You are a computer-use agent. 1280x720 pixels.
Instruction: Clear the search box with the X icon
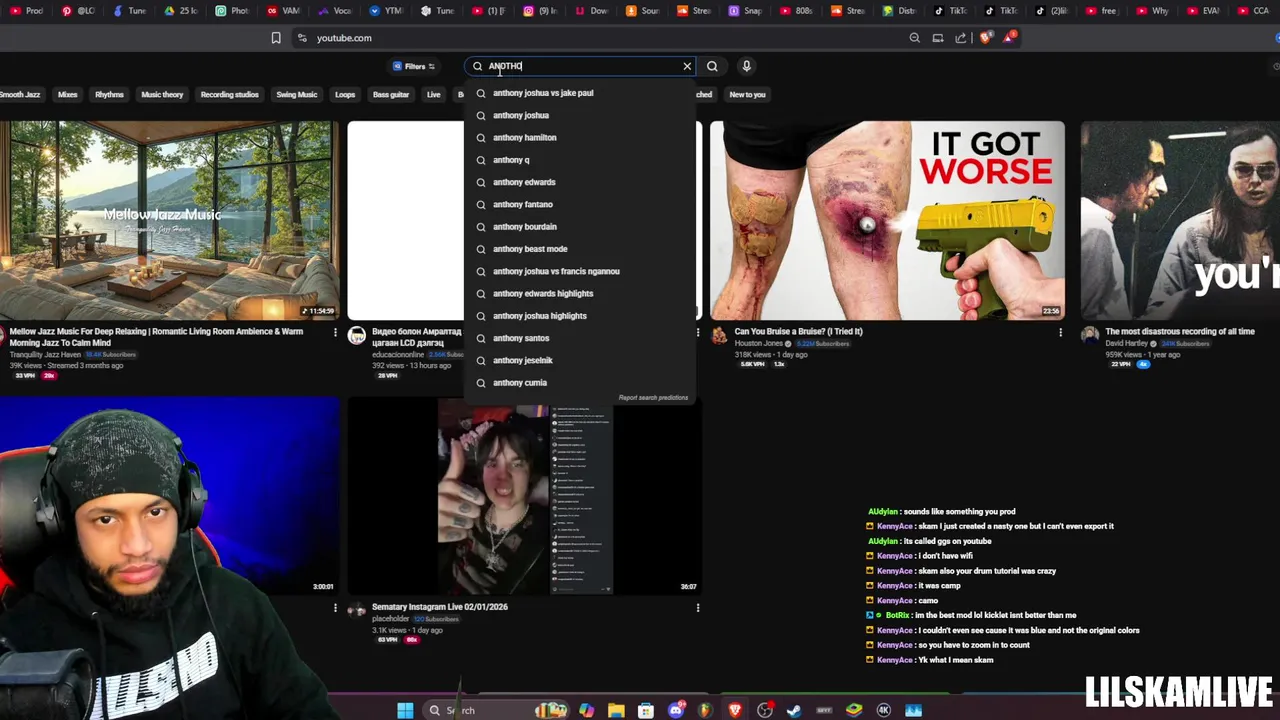click(687, 66)
